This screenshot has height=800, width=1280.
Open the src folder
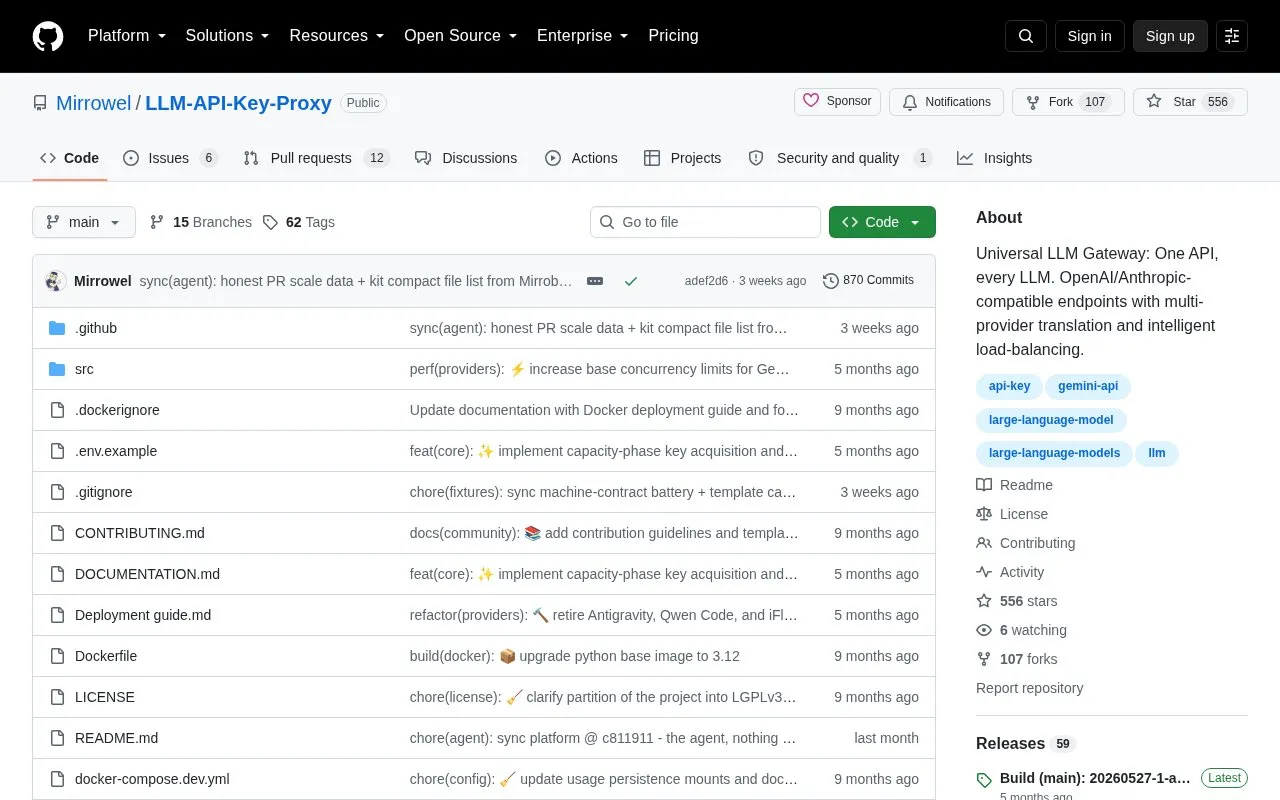[84, 369]
